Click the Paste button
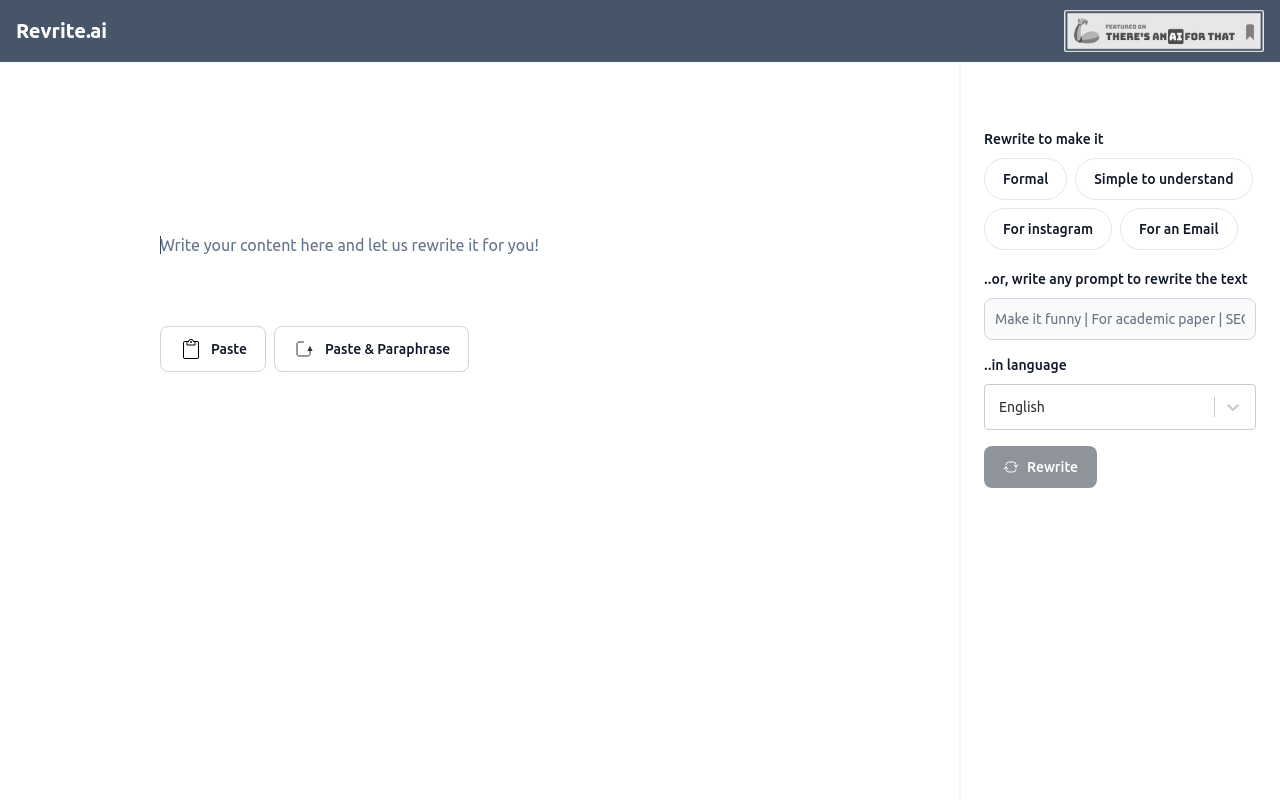This screenshot has width=1280, height=800. (213, 349)
